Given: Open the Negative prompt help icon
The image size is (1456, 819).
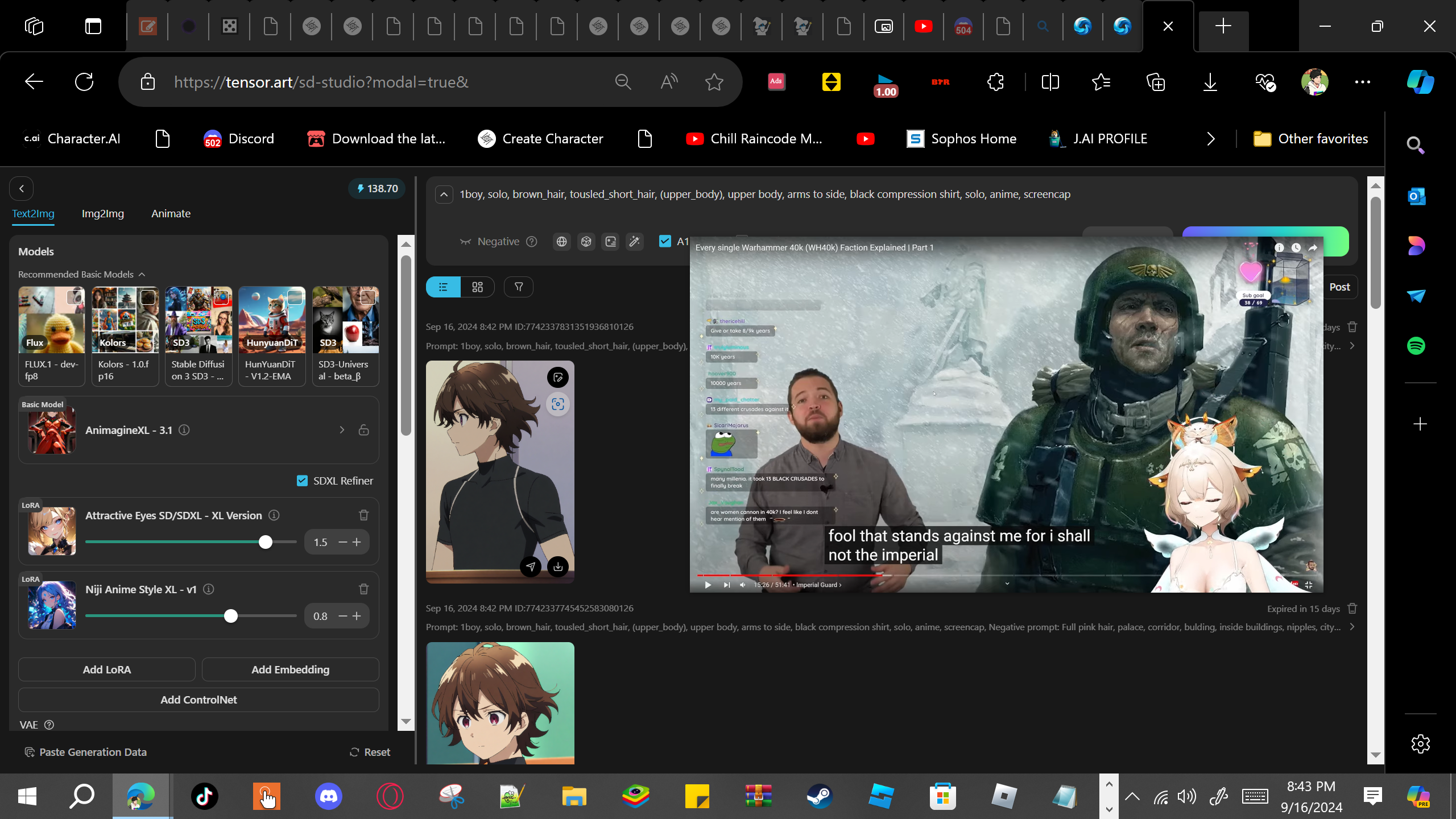Looking at the screenshot, I should coord(532,242).
